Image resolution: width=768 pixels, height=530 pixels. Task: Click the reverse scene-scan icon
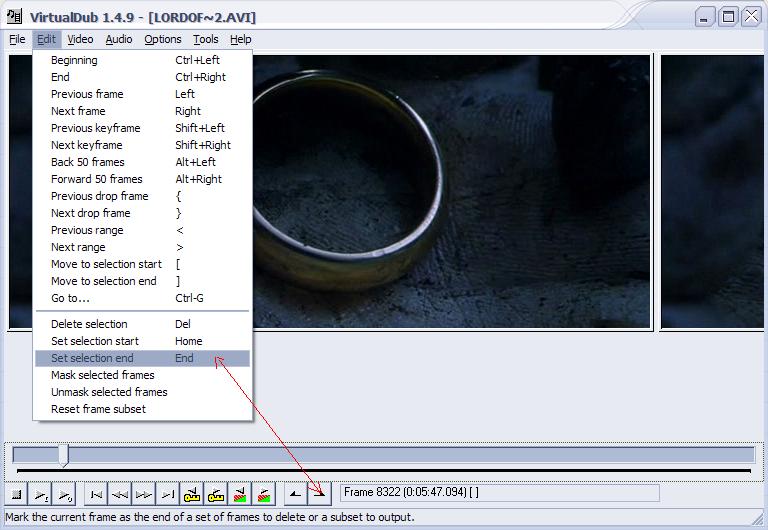[x=240, y=494]
